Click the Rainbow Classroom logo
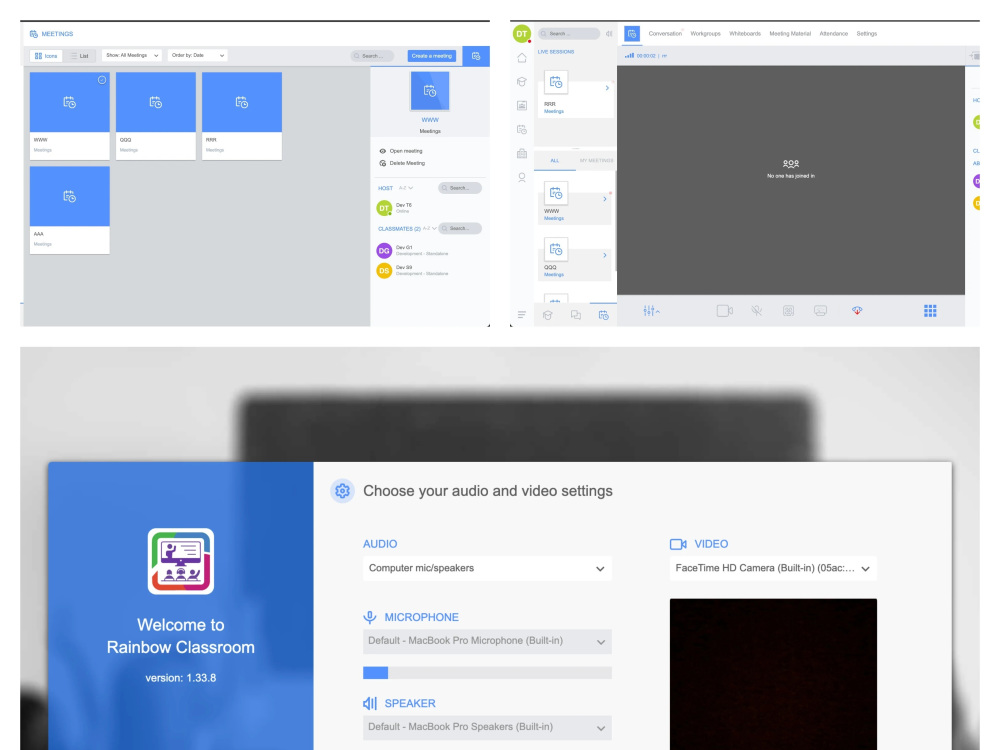The height and width of the screenshot is (750, 1000). point(180,561)
